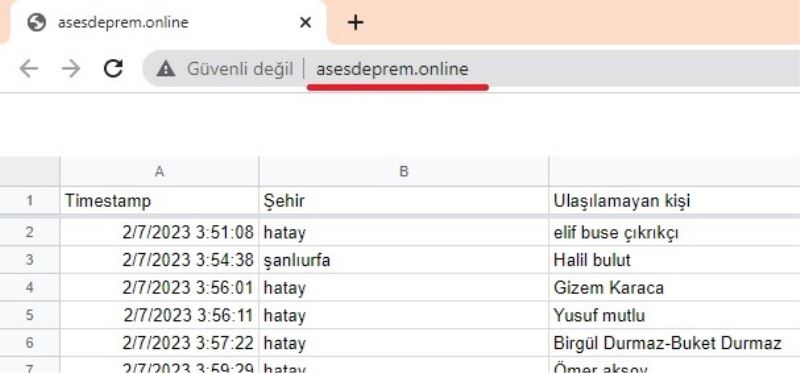Click the 'Timestamp' header cell

click(x=159, y=201)
